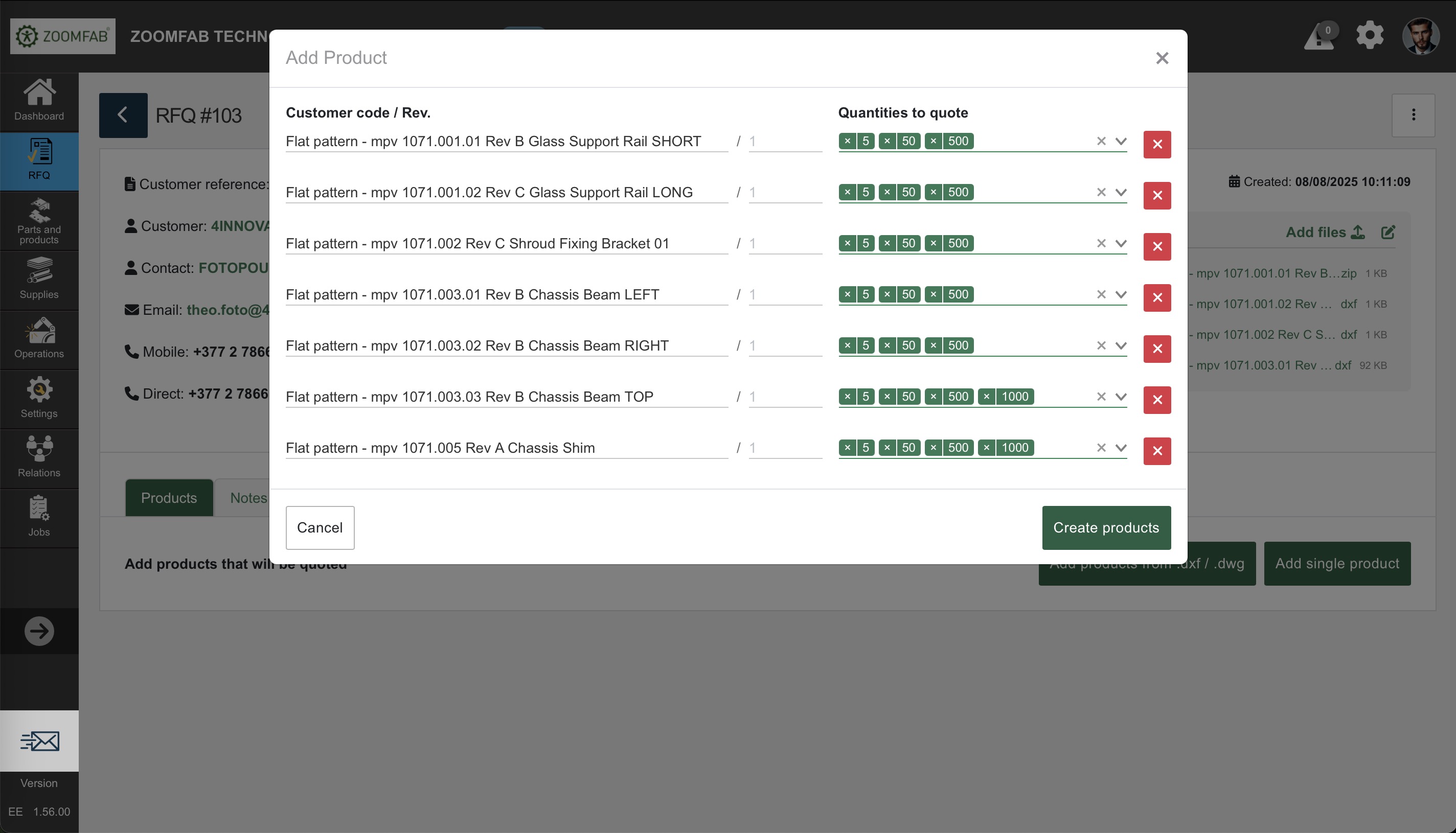Click the Rev. field for Chassis Shim
Image resolution: width=1456 pixels, height=833 pixels.
(784, 447)
